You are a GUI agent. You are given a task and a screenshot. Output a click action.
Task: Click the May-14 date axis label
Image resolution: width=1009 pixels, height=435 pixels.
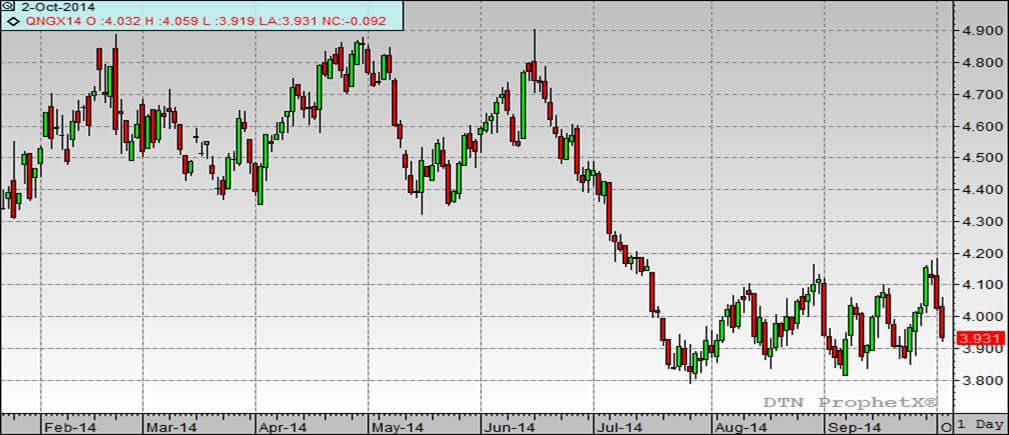pyautogui.click(x=398, y=426)
